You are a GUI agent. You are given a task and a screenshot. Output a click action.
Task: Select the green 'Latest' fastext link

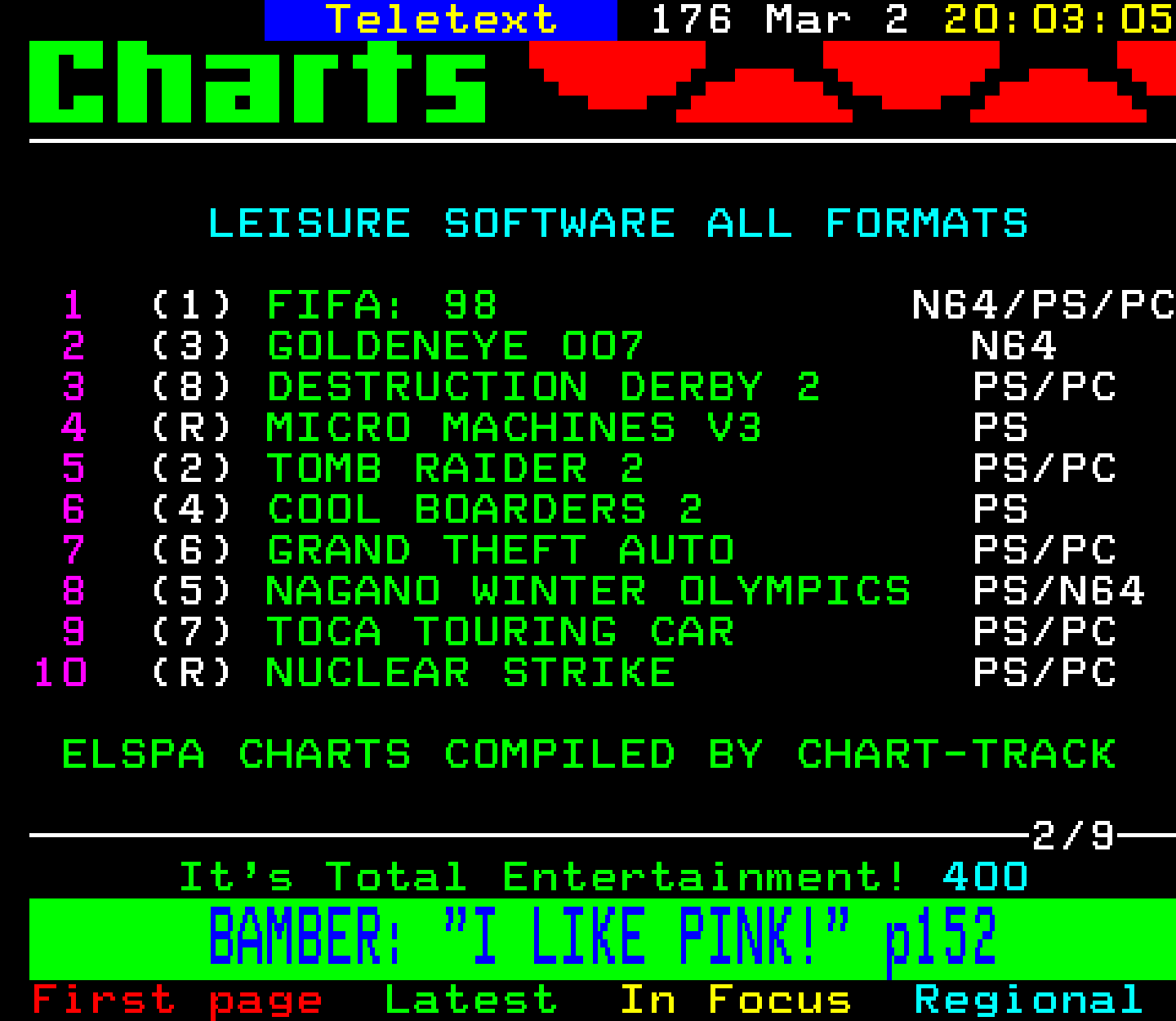point(471,999)
